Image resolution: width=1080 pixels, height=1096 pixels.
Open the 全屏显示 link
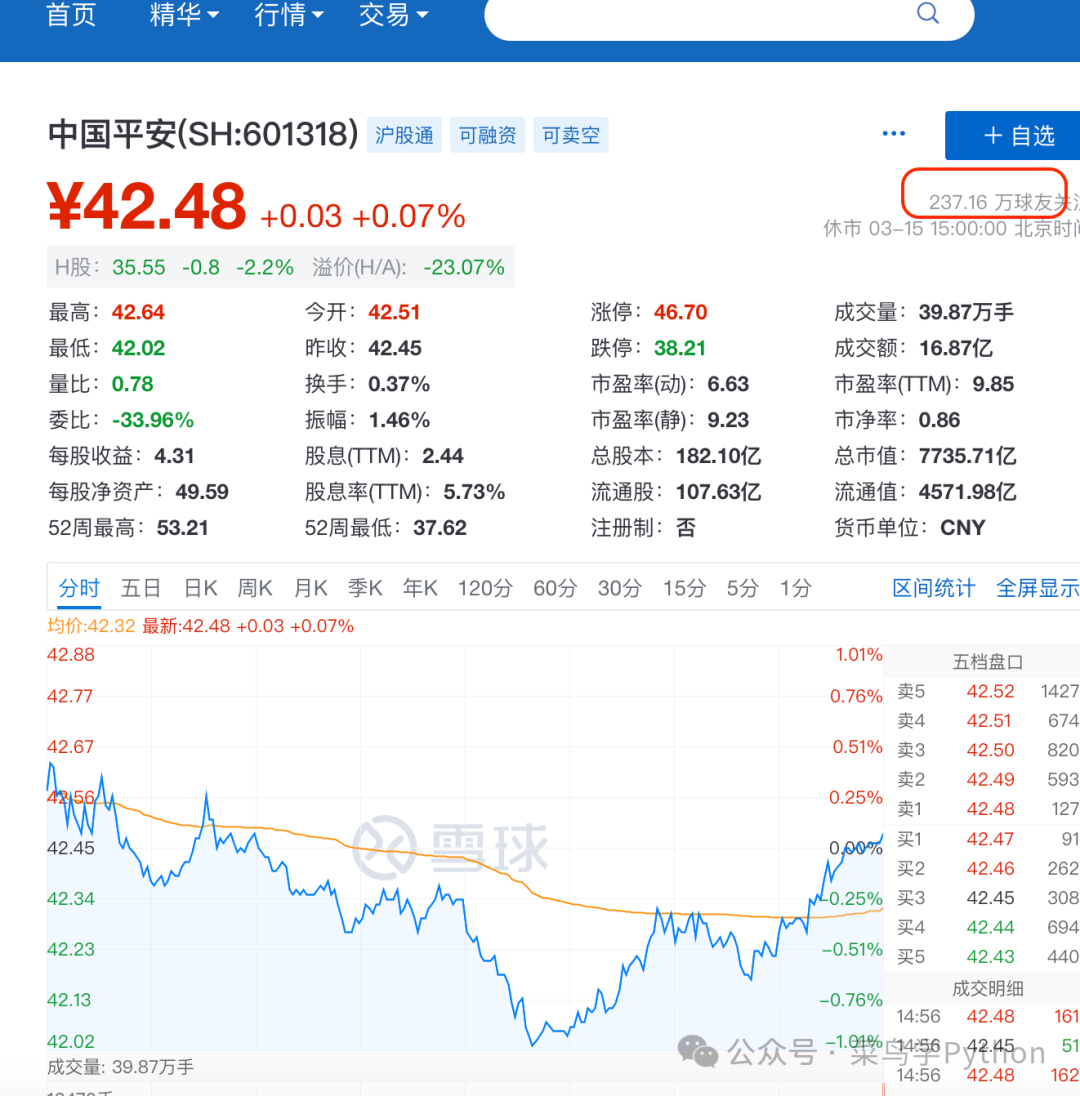point(1037,588)
